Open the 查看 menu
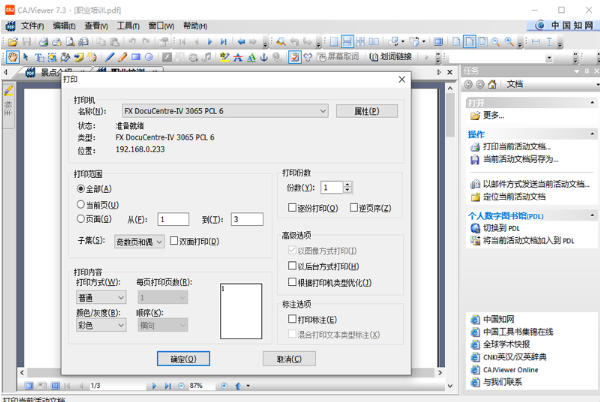 (95, 24)
